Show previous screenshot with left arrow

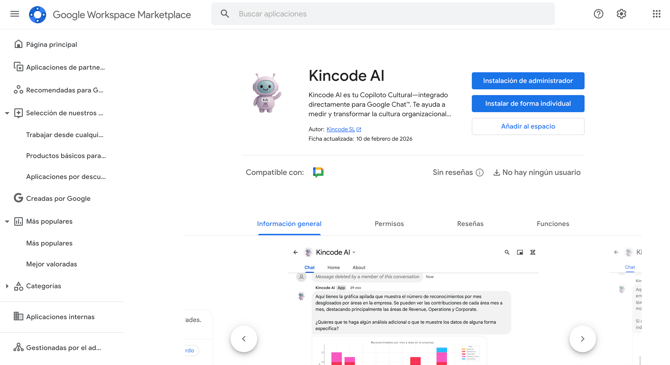point(244,339)
